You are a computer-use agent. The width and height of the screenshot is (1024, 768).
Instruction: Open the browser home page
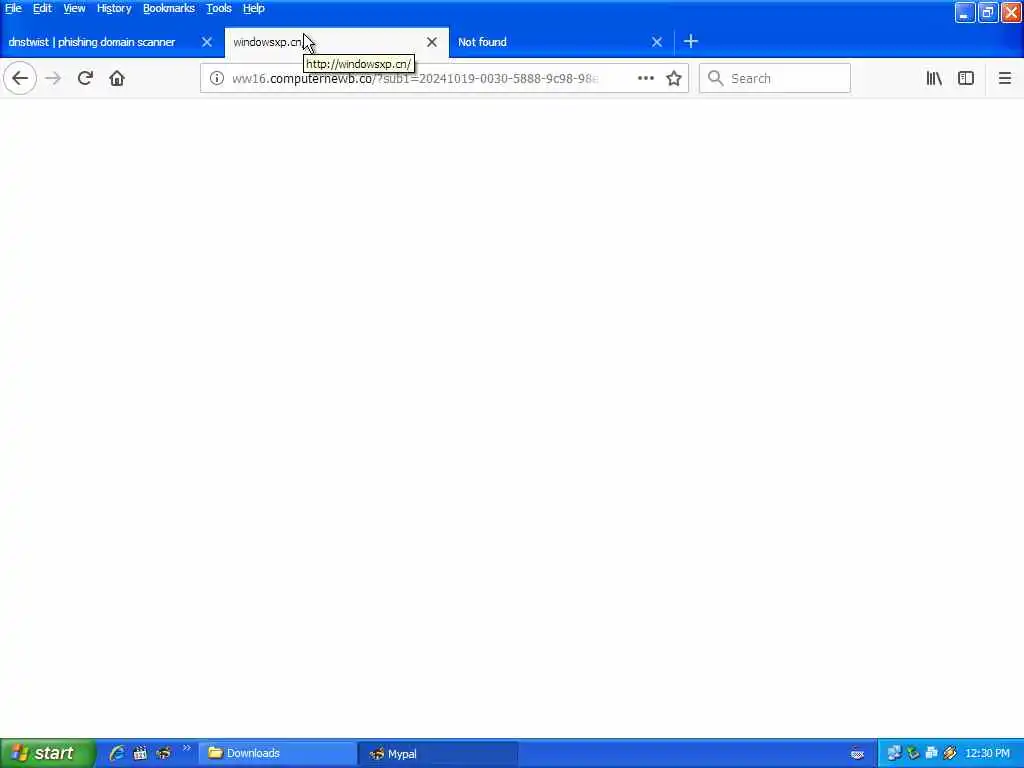point(117,78)
